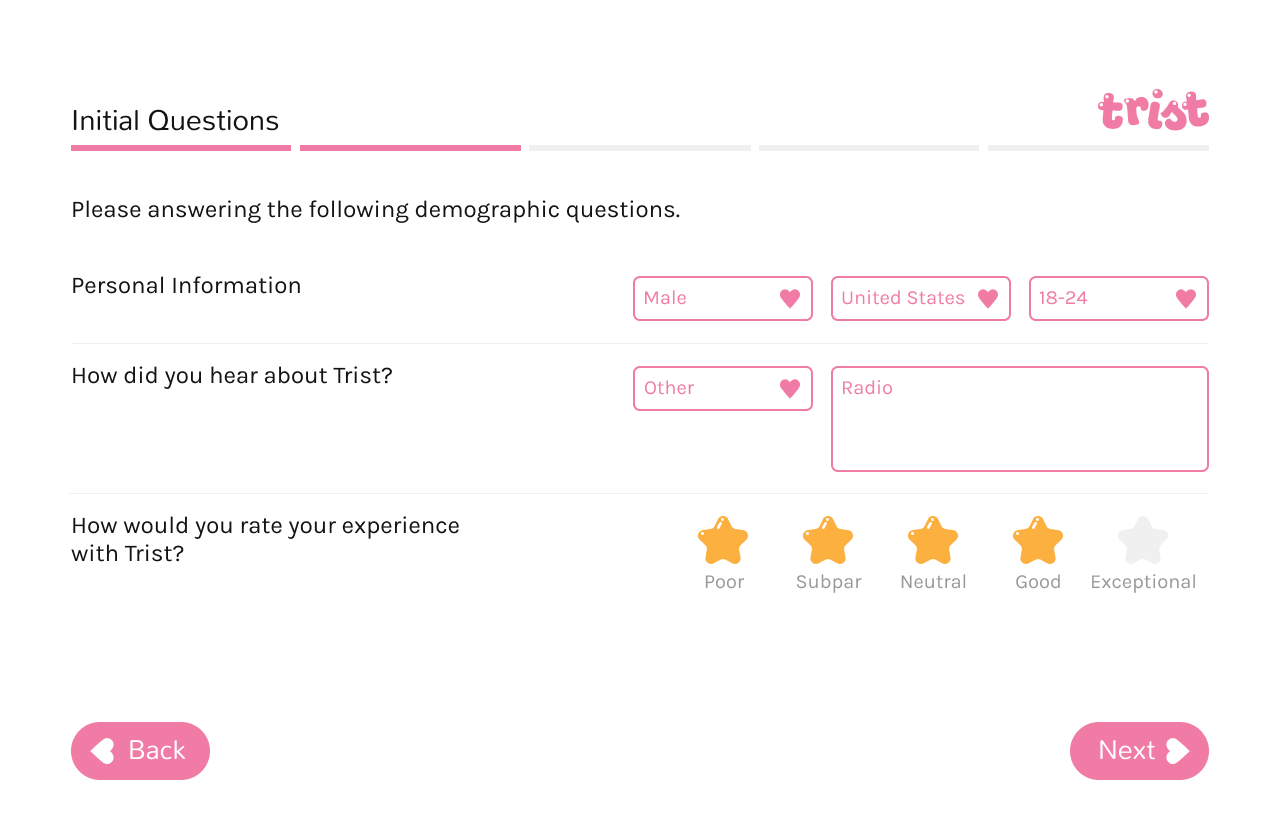Click the Poor rating star
Screen dimensions: 1280x832
[x=723, y=540]
